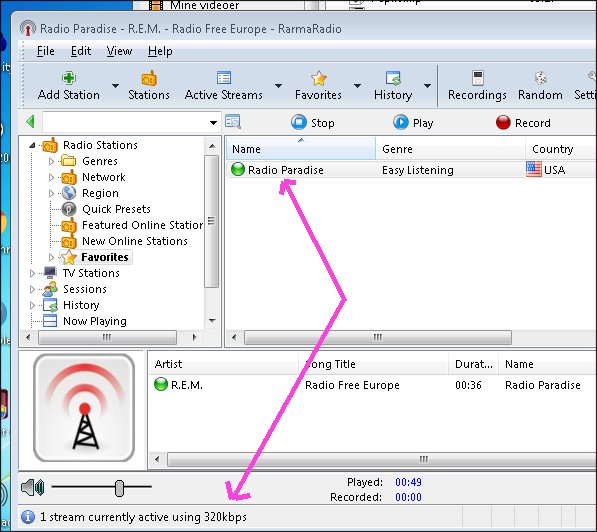
Task: Sort stations by Name column header
Action: click(x=301, y=149)
